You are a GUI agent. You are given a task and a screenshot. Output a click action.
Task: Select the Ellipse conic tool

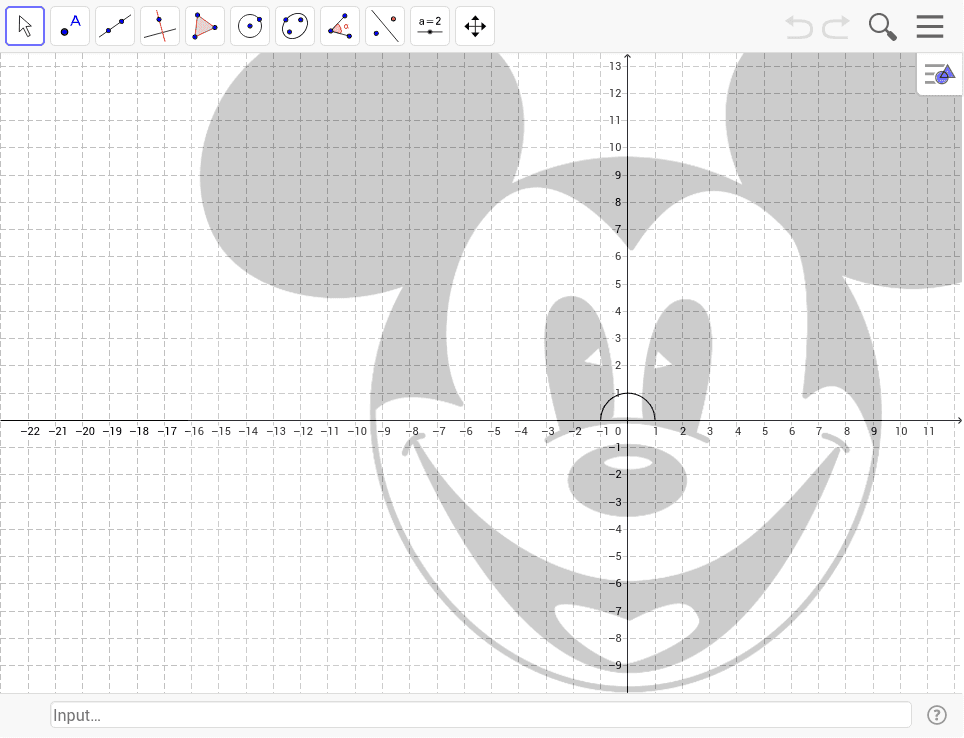point(295,26)
